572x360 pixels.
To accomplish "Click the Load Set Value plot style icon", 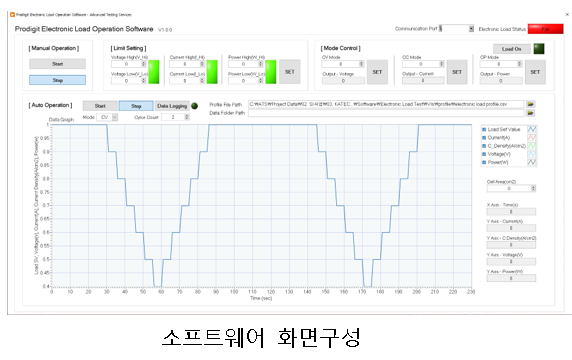I will click(x=532, y=129).
